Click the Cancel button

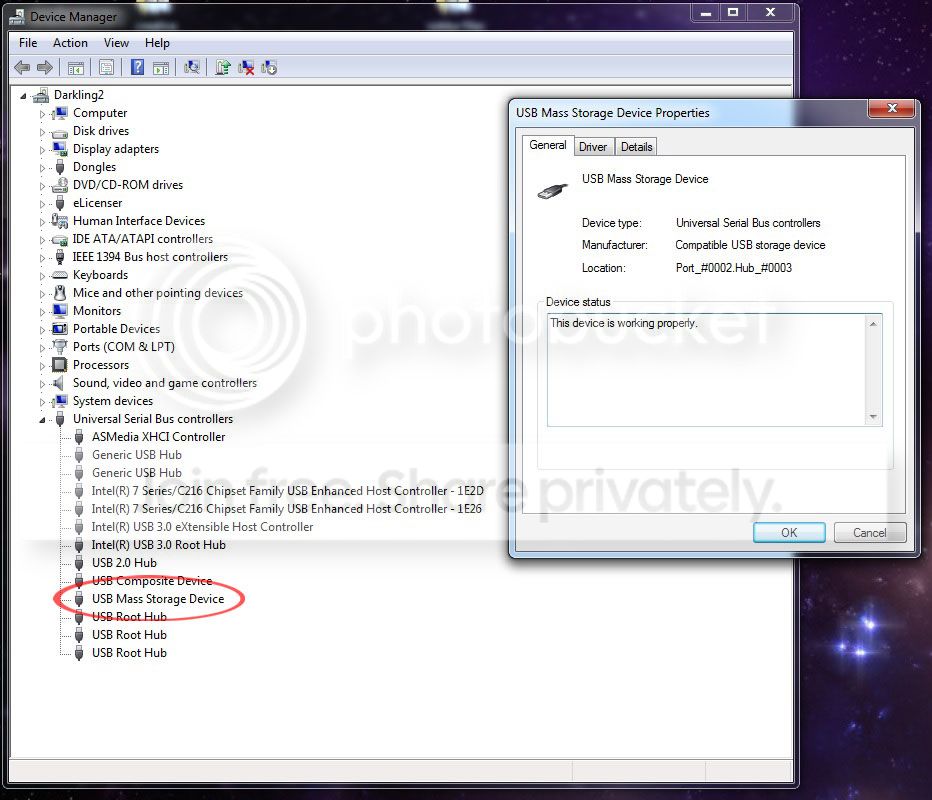(870, 533)
